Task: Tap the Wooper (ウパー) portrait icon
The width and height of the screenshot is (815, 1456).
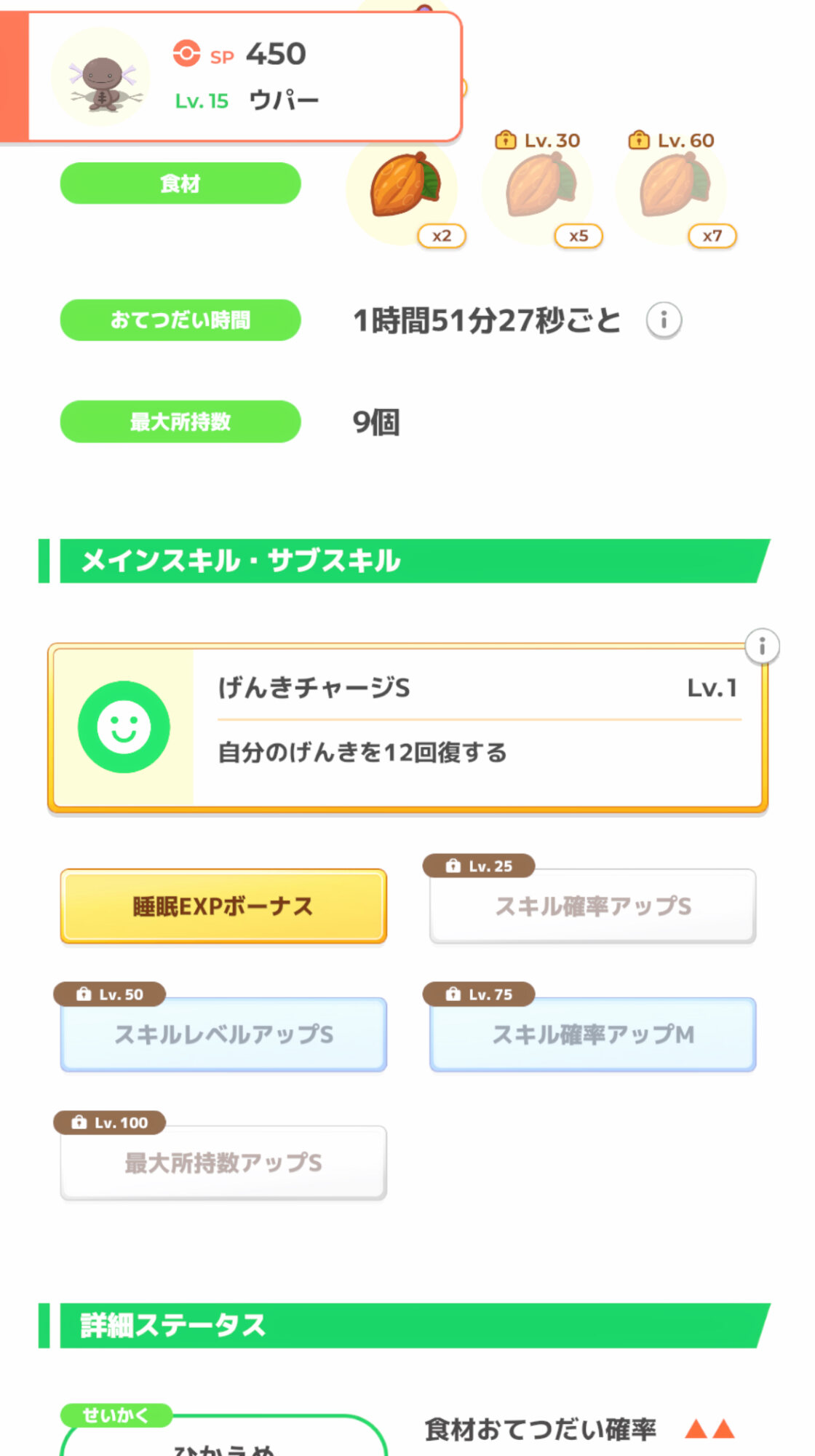Action: 100,78
